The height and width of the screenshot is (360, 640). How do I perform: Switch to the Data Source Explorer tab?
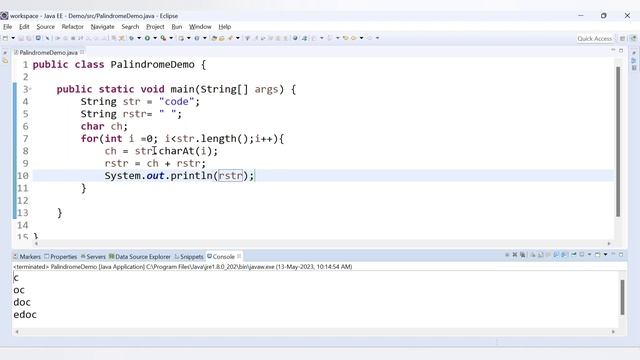click(140, 256)
